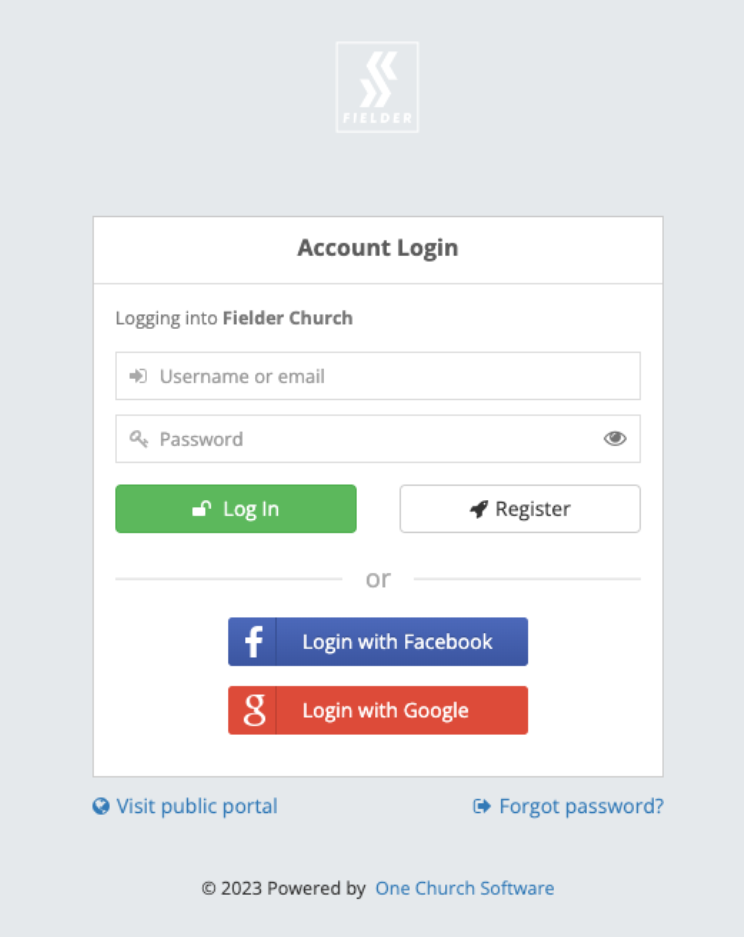744x937 pixels.
Task: Click the globe icon beside Visit public portal
Action: (x=100, y=806)
